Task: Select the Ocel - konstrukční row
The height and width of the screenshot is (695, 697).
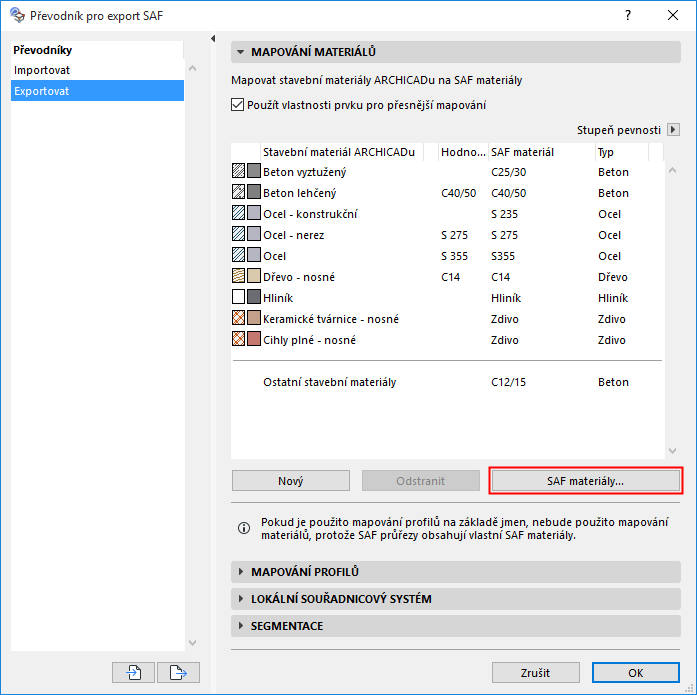Action: (x=447, y=213)
